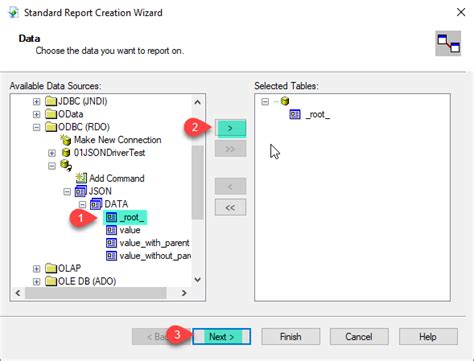Click the JDBC (JNDI) folder icon

pos(51,101)
